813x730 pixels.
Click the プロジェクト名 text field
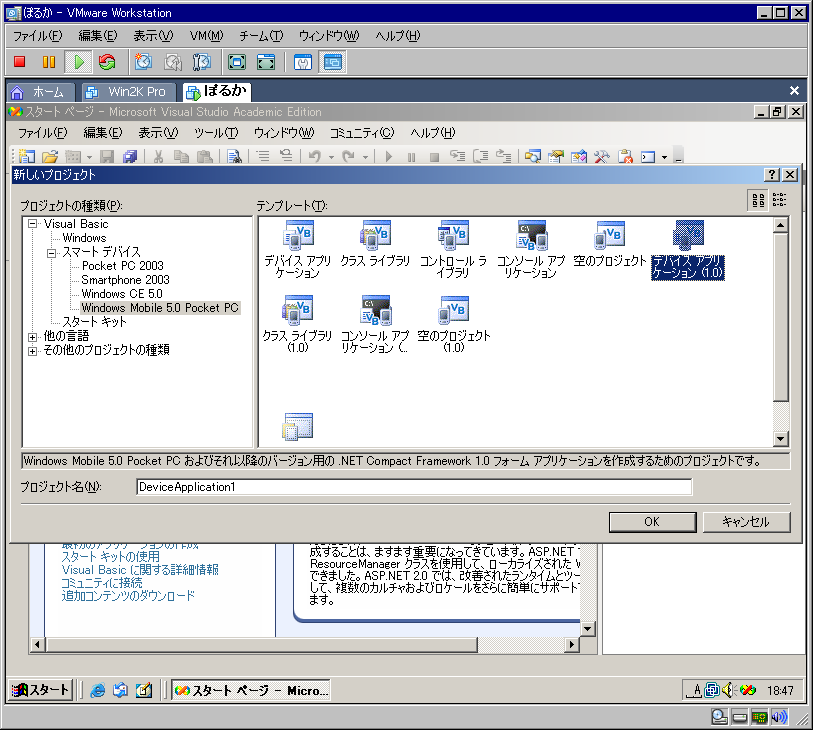(413, 487)
